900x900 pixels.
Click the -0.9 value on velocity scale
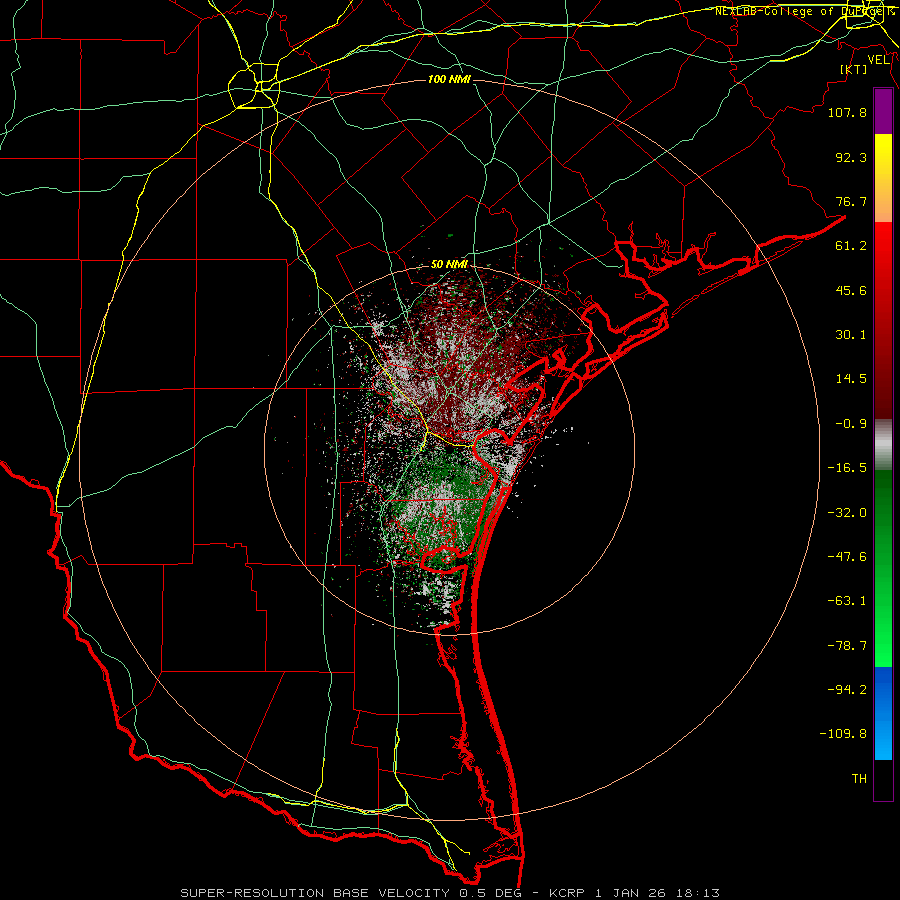tap(851, 424)
